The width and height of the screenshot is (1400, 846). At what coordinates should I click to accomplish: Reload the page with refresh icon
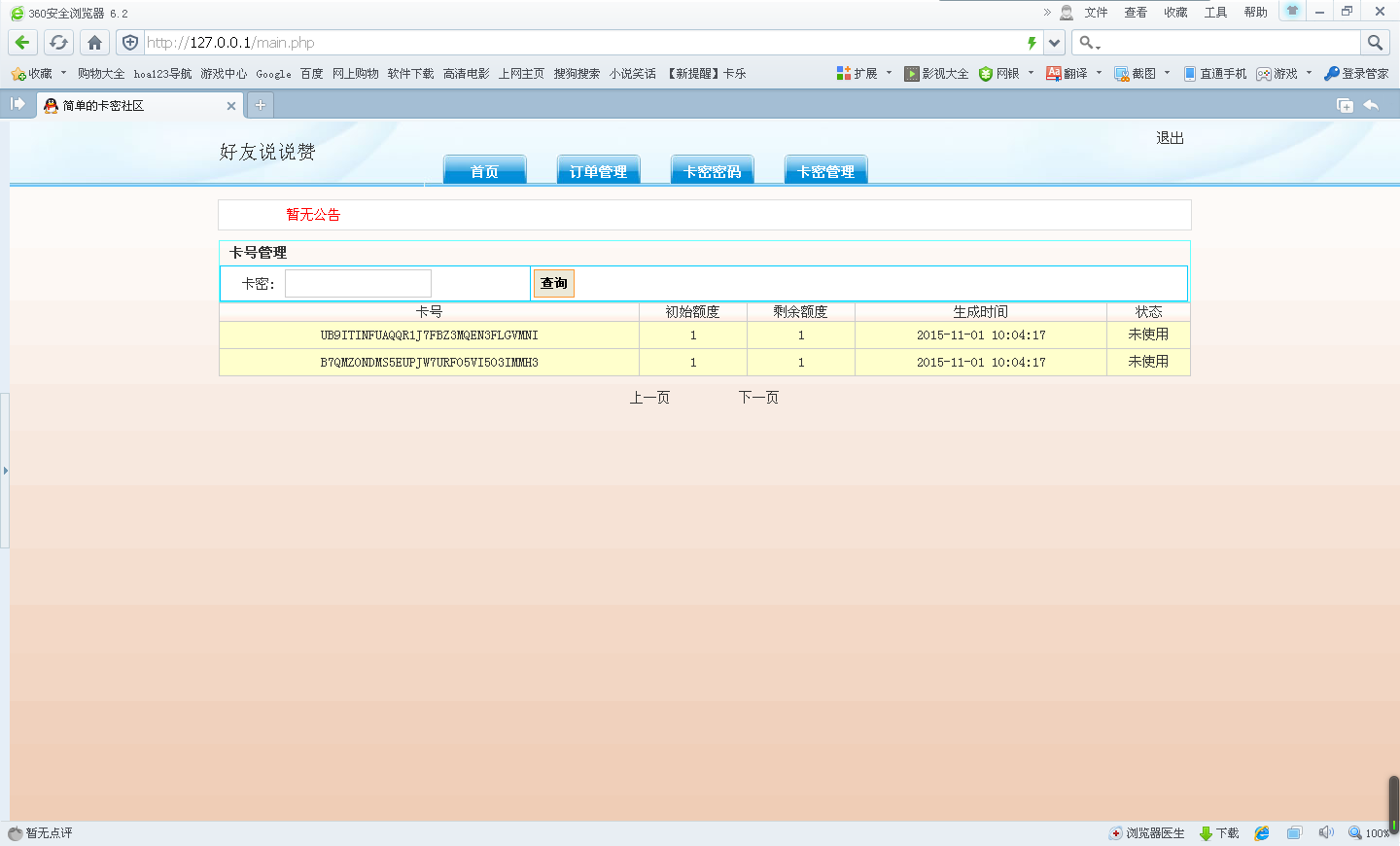click(x=58, y=43)
